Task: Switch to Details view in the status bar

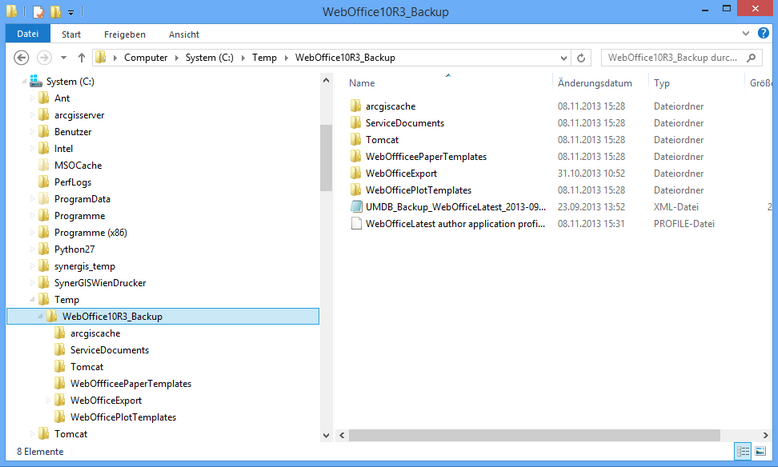Action: (742, 452)
